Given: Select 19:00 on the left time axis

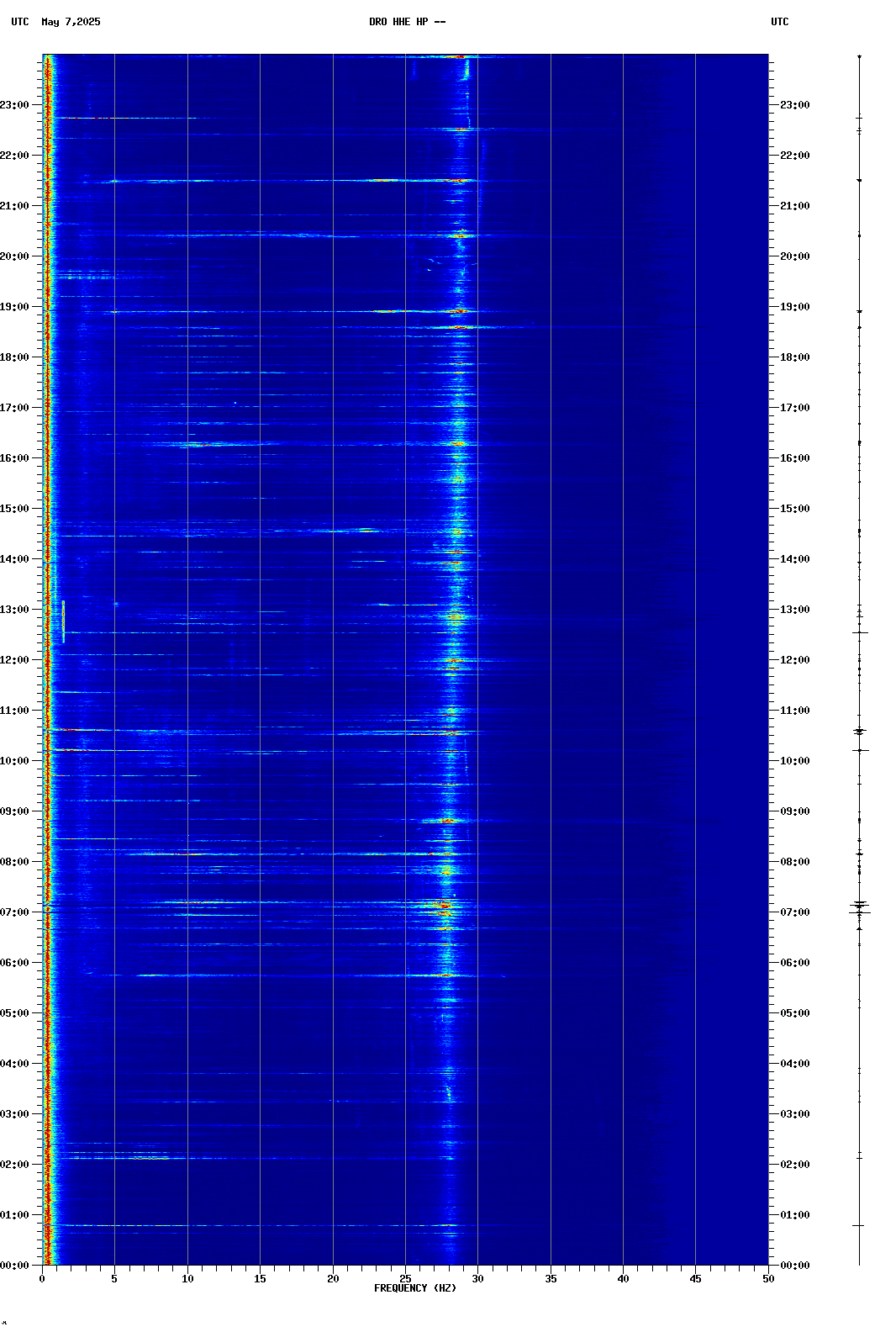Looking at the screenshot, I should (14, 307).
